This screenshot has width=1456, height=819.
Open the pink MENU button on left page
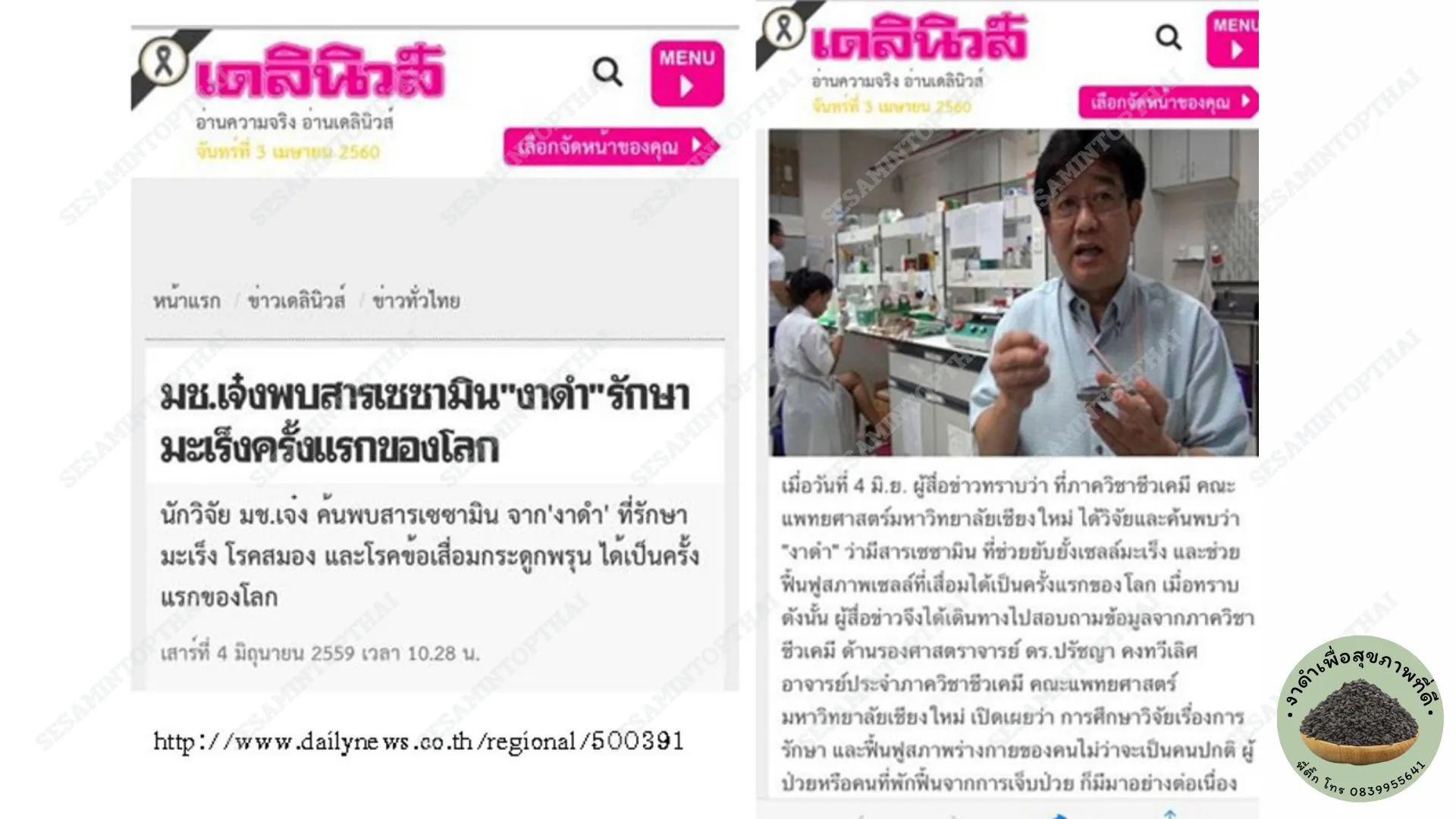tap(687, 74)
